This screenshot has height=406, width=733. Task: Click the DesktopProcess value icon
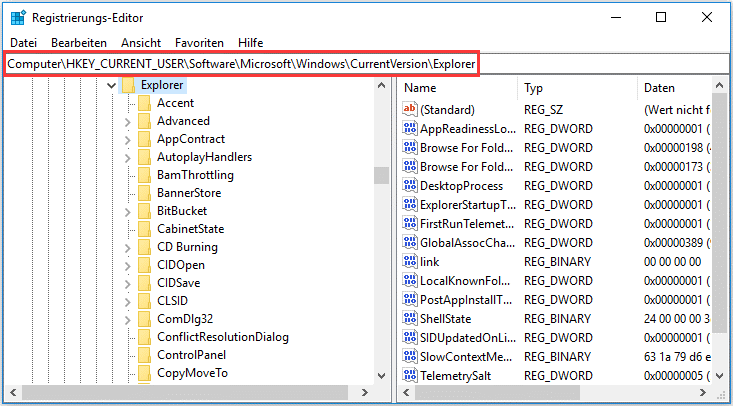[410, 185]
